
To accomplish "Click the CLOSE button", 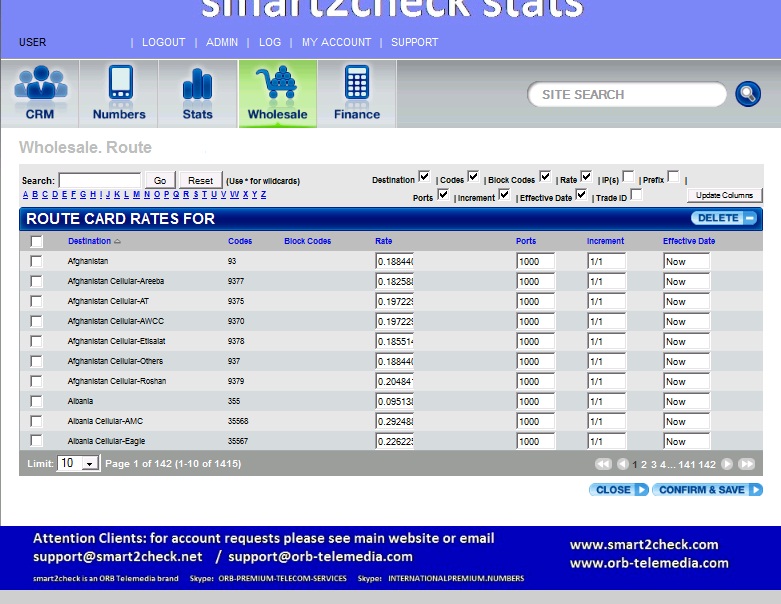I will 619,490.
